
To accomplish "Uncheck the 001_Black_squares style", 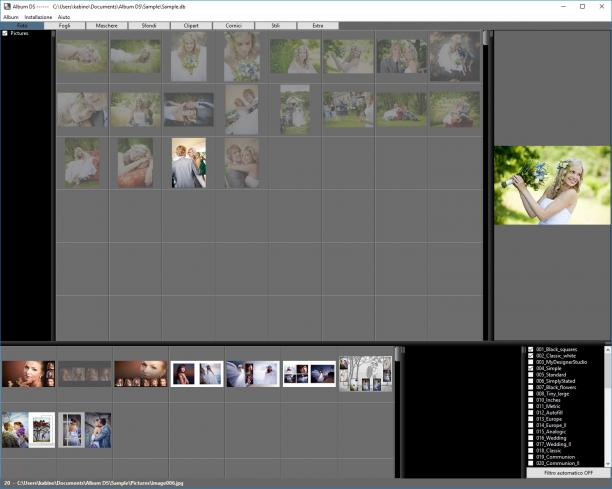I will pyautogui.click(x=530, y=349).
